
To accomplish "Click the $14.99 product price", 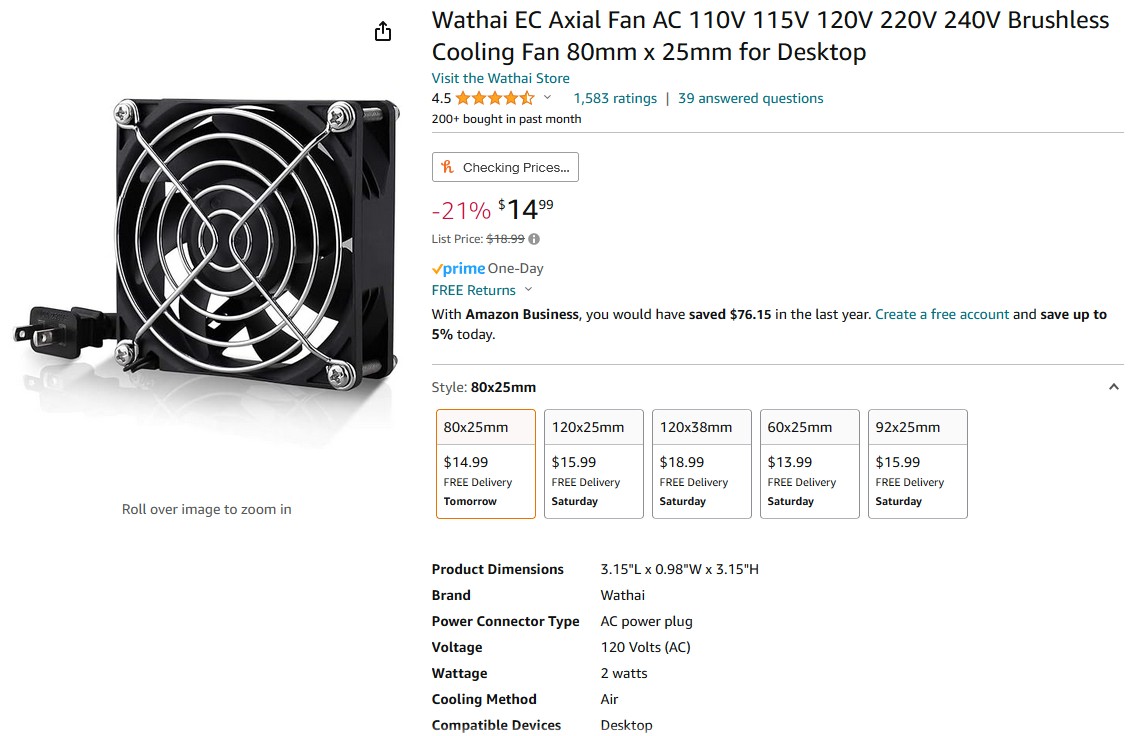I will pos(525,209).
